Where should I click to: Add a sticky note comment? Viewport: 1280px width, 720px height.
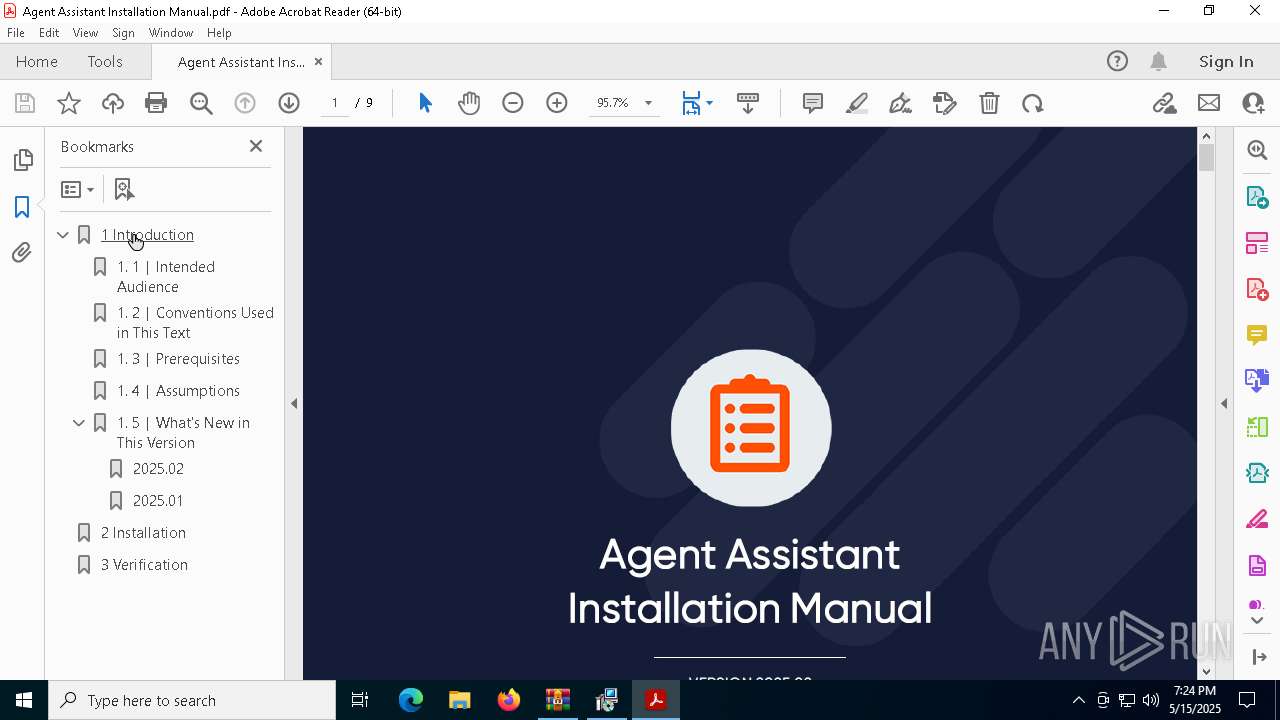click(x=813, y=103)
